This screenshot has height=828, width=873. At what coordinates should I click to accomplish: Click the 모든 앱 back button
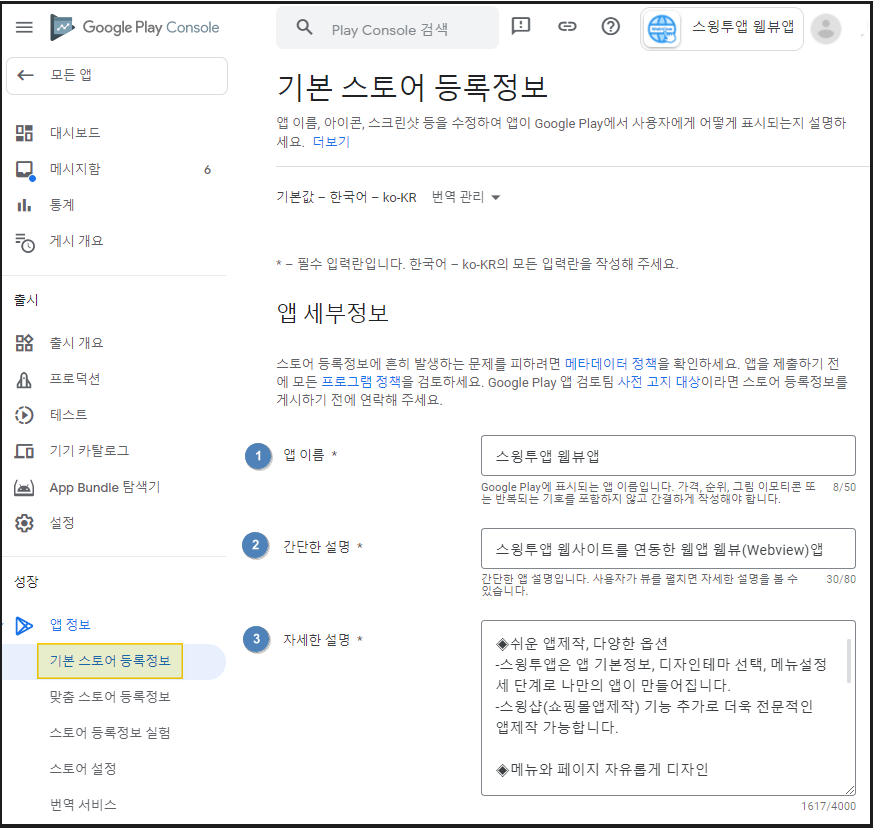(x=117, y=76)
